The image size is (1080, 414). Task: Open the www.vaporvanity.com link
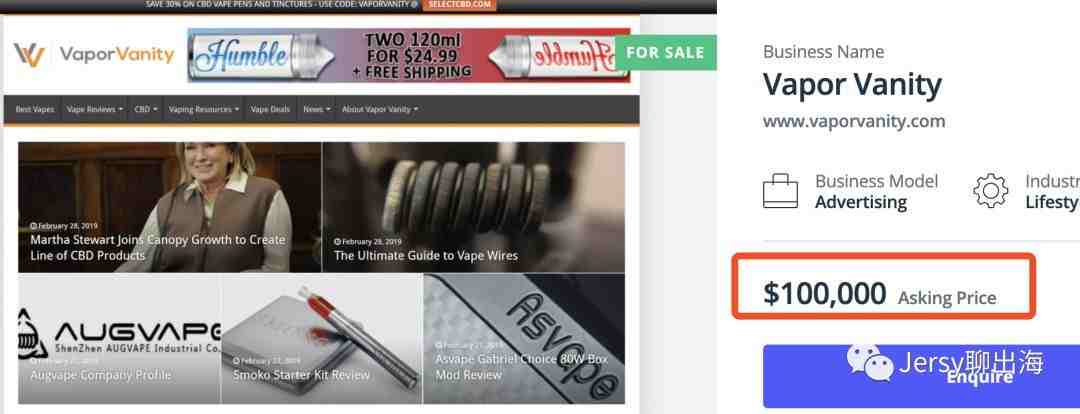(854, 122)
